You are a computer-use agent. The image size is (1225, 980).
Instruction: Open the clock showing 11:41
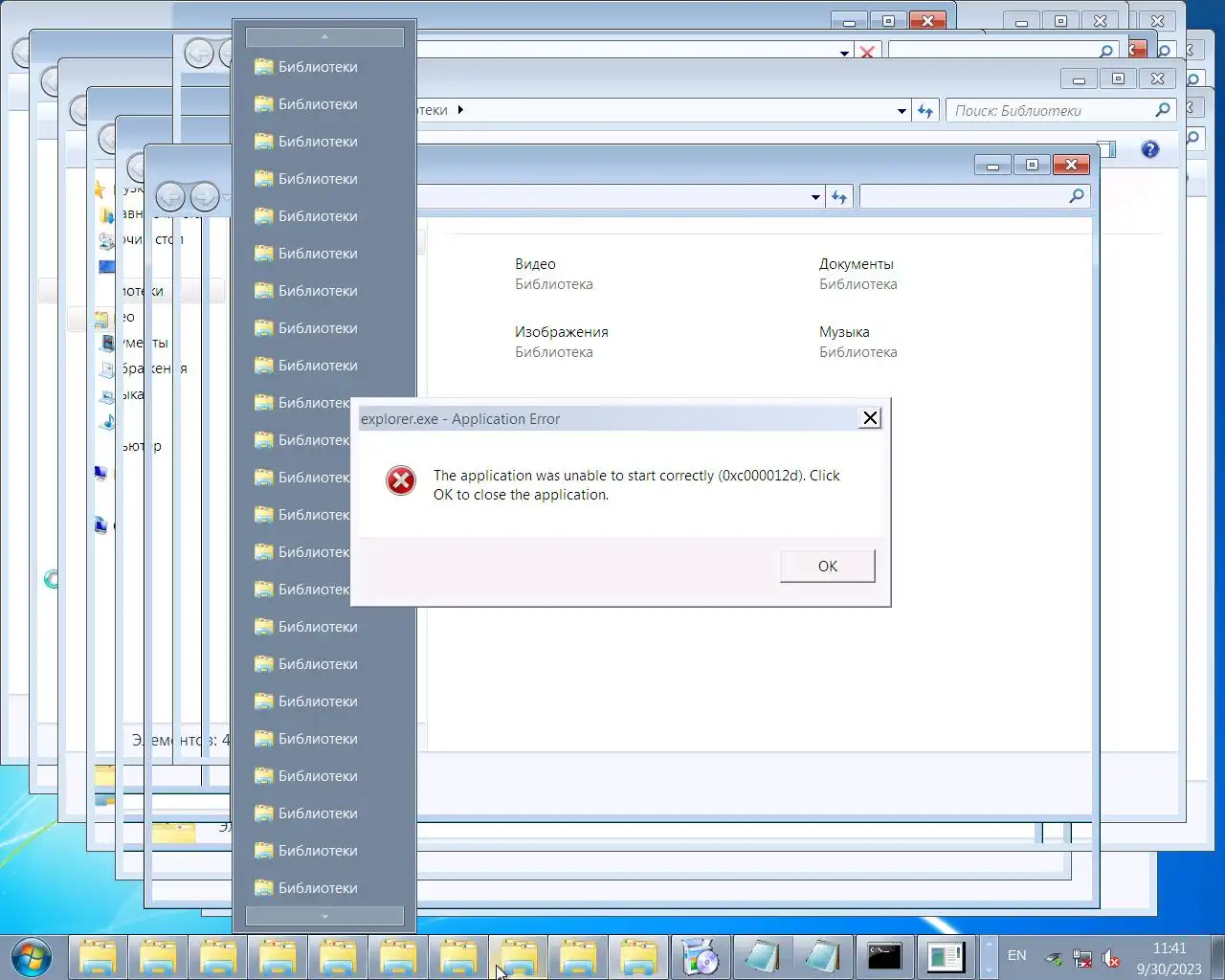pos(1169,958)
